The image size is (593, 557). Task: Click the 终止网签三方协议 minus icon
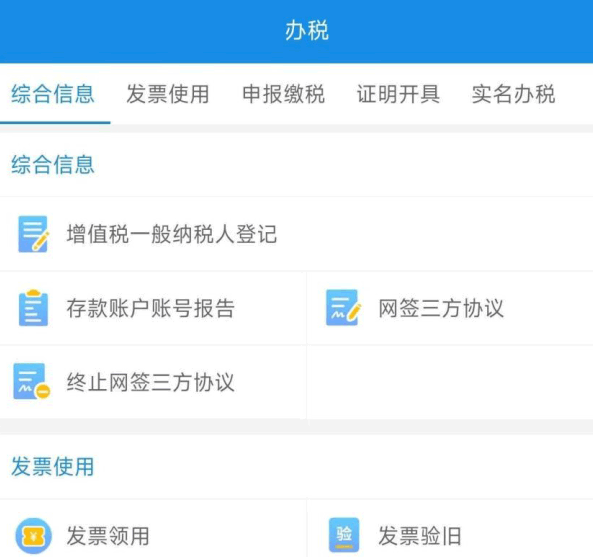32,381
